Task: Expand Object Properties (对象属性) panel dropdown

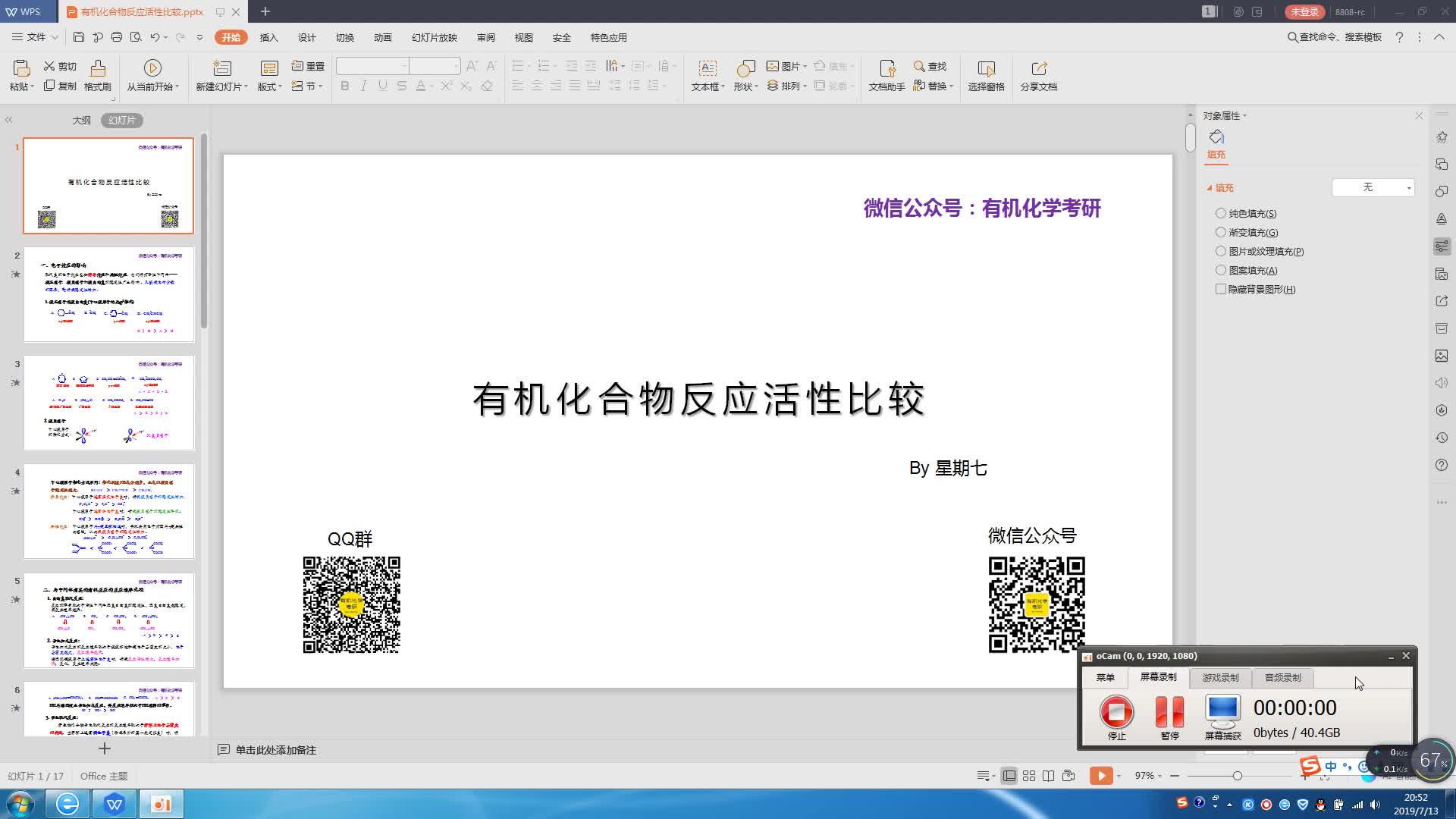Action: (x=1244, y=116)
